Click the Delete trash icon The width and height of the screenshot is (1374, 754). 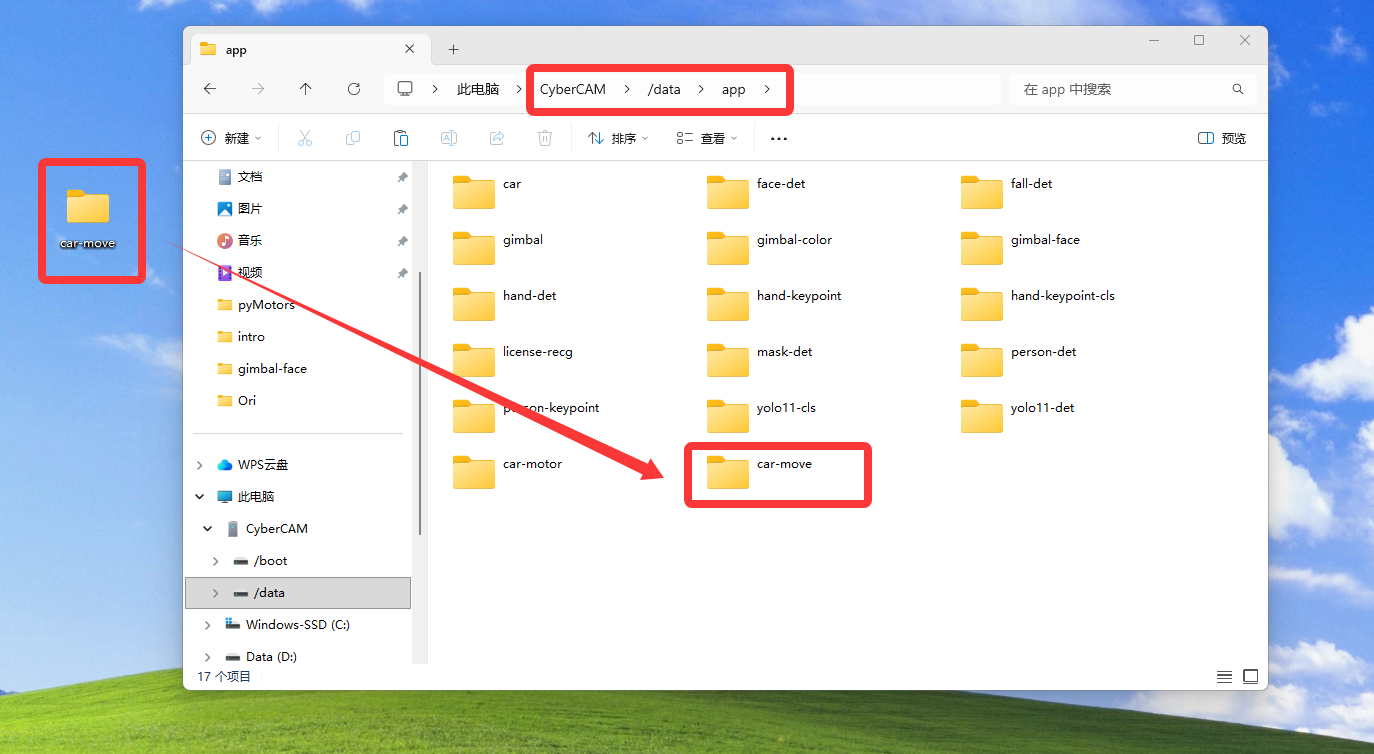(545, 138)
